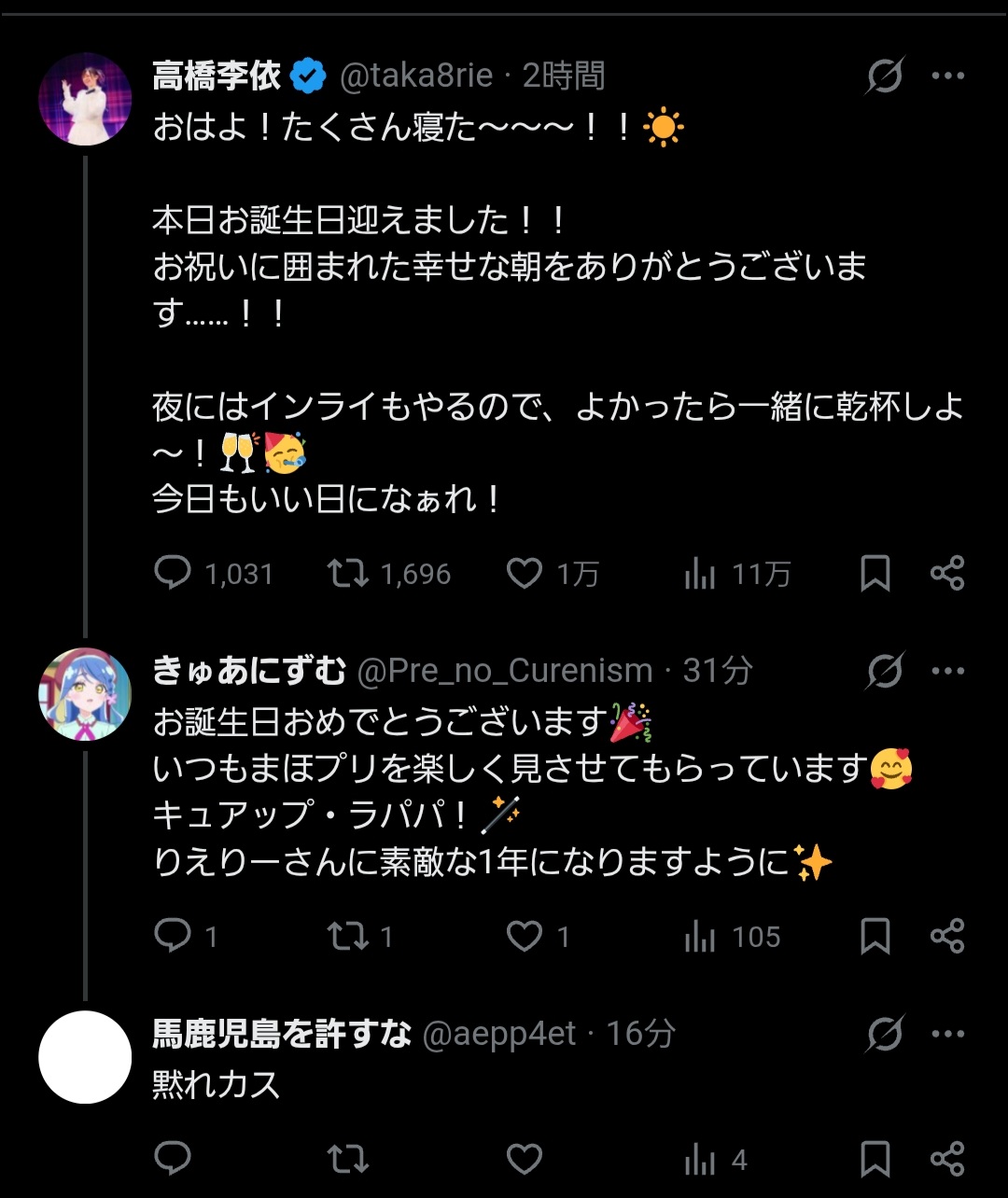View 高橋李依's profile avatar
Screen dimensions: 1008x1198
85,99
